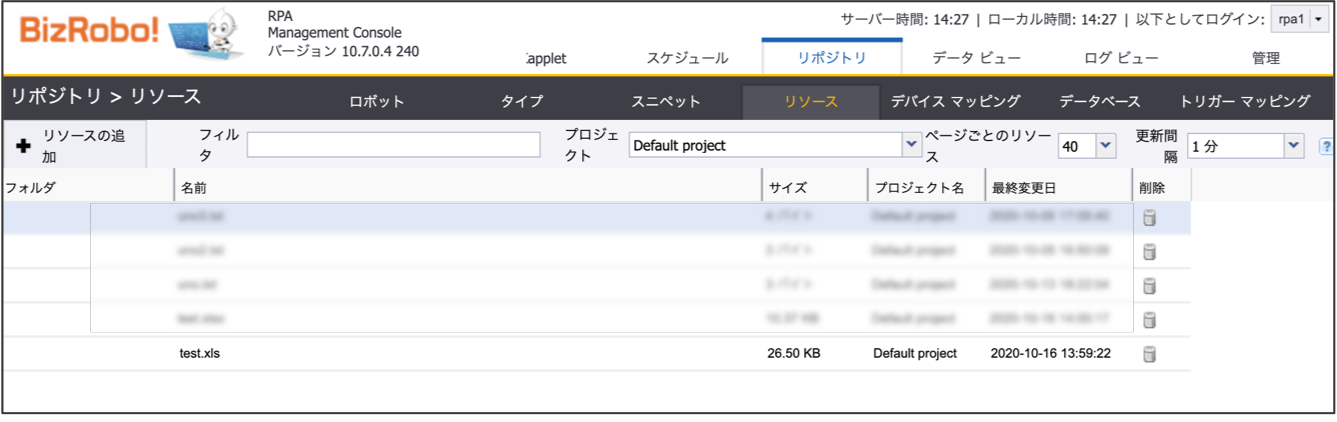
Task: Go to the ロボット sub-tab
Action: (377, 101)
